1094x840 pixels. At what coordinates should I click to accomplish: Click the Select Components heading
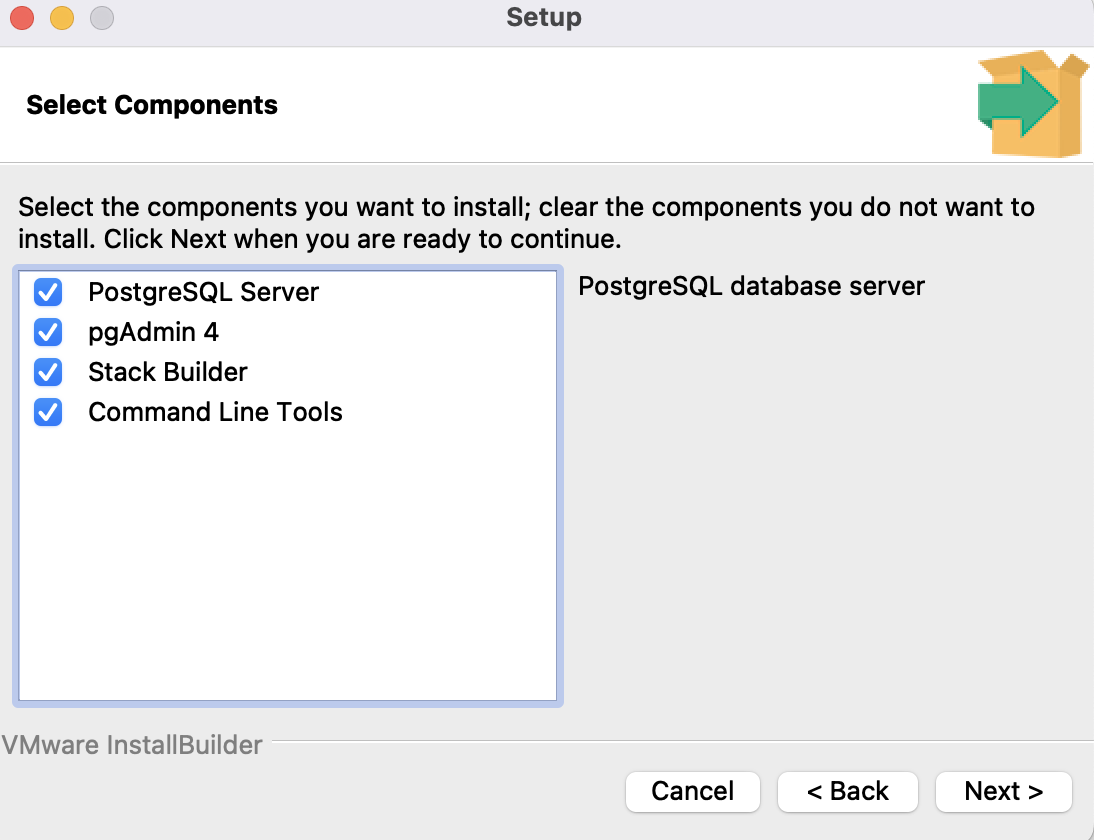point(152,105)
